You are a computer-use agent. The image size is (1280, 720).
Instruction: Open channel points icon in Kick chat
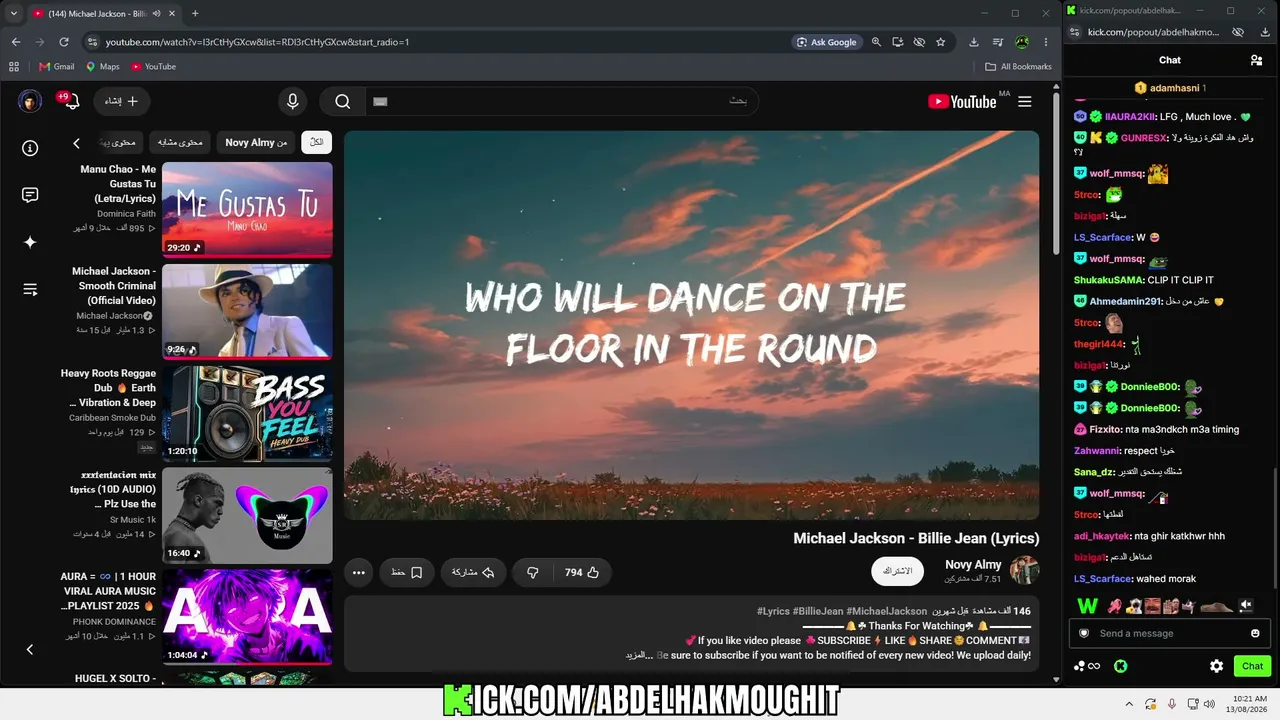[x=1087, y=666]
